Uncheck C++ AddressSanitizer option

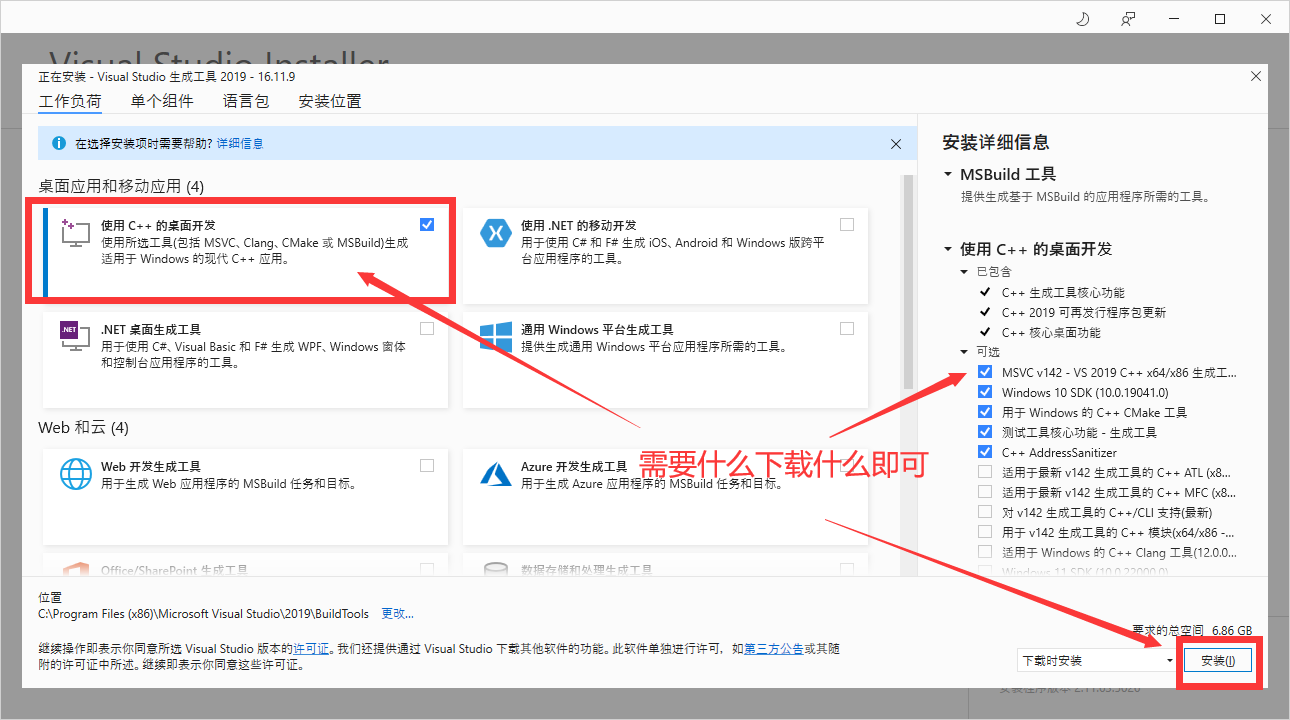[x=985, y=452]
